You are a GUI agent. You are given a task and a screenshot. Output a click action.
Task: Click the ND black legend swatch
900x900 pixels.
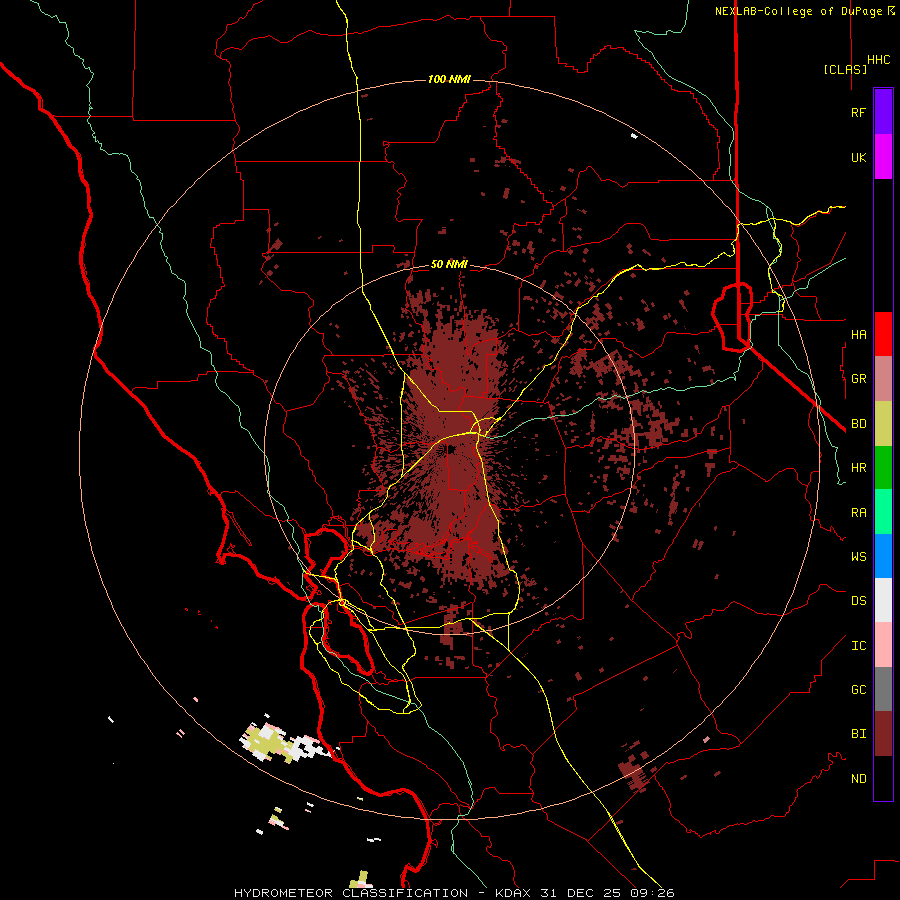(883, 778)
